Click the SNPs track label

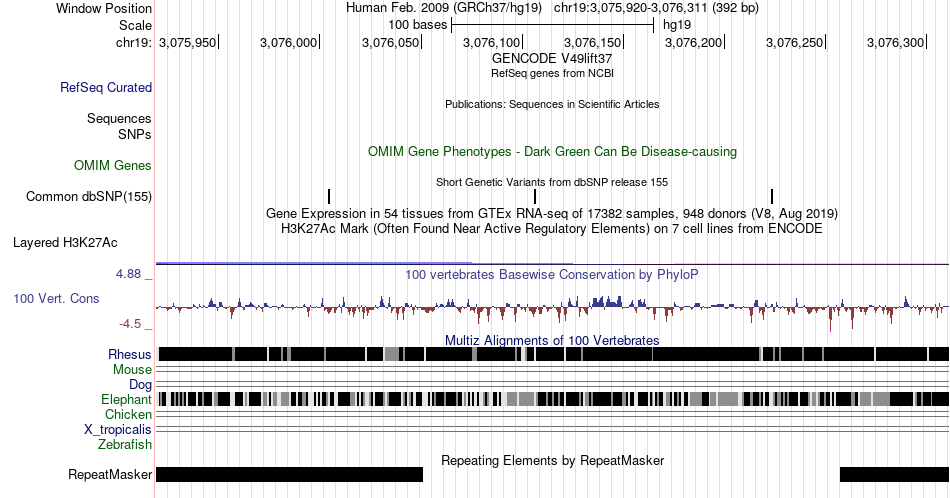click(x=135, y=134)
